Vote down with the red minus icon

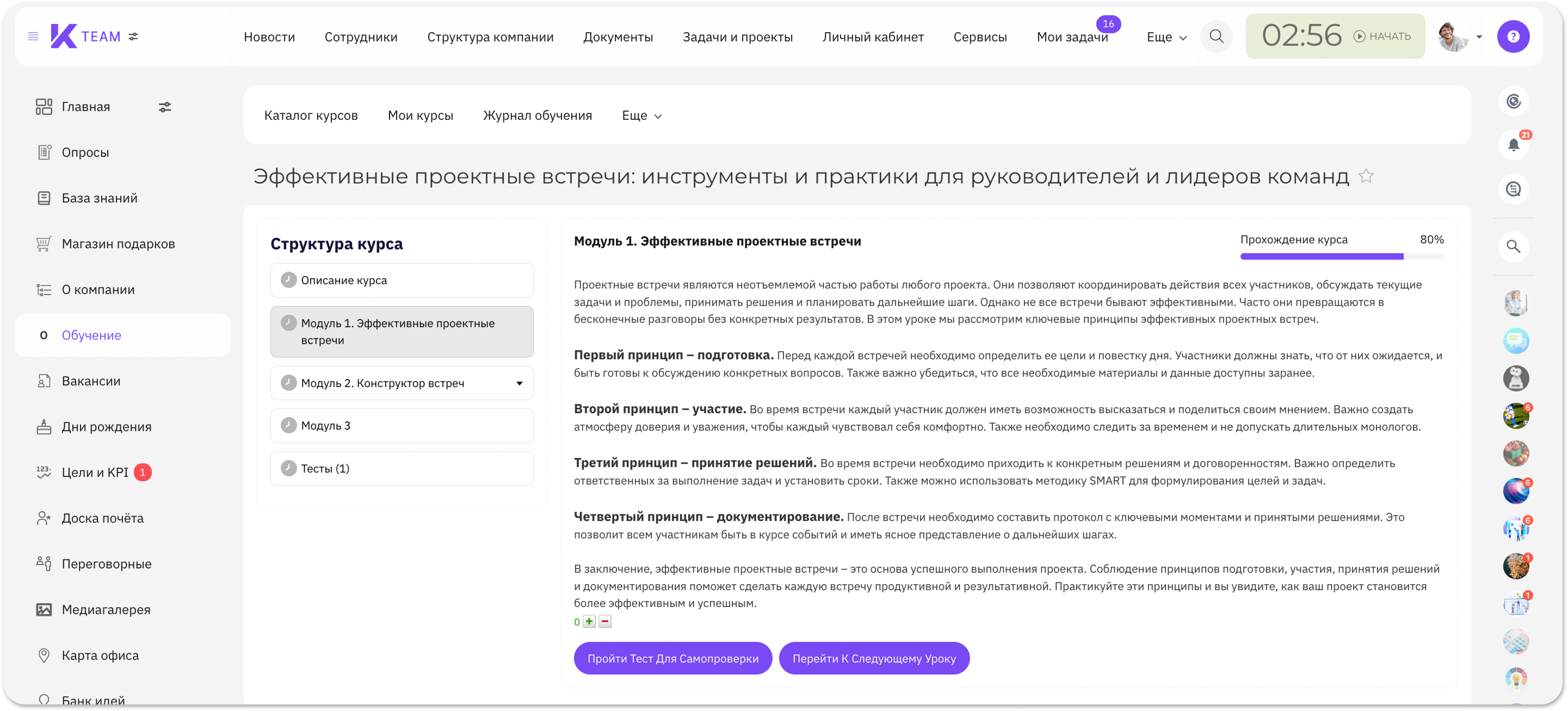pos(604,621)
